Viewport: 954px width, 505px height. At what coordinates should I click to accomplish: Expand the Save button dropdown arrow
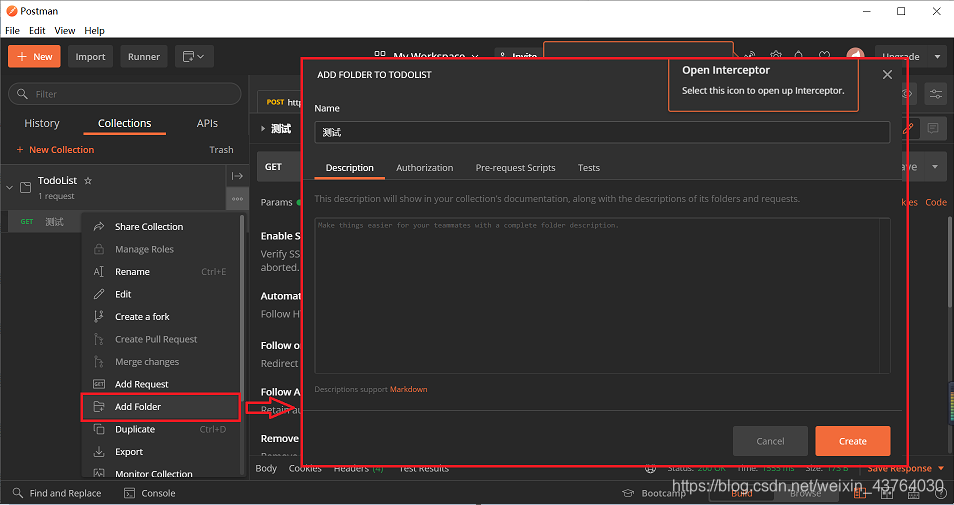(x=935, y=167)
